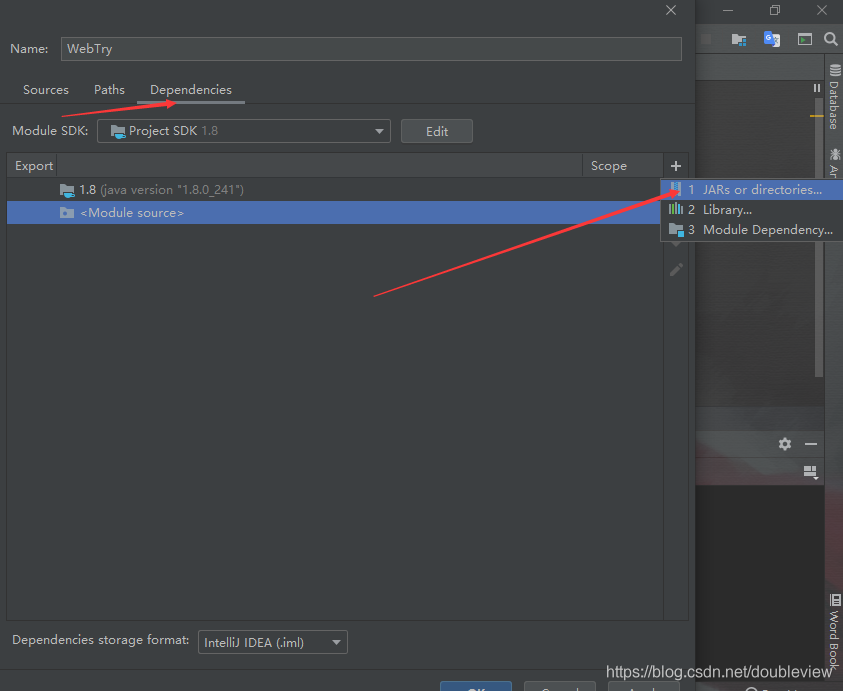
Task: Click the Search Everywhere magnifier icon
Action: click(x=831, y=39)
